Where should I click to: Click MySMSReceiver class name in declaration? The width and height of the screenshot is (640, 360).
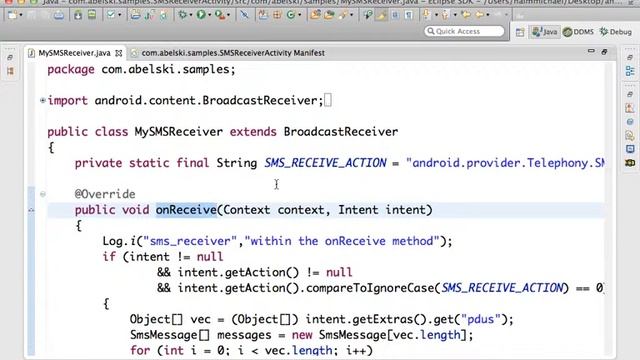[179, 131]
